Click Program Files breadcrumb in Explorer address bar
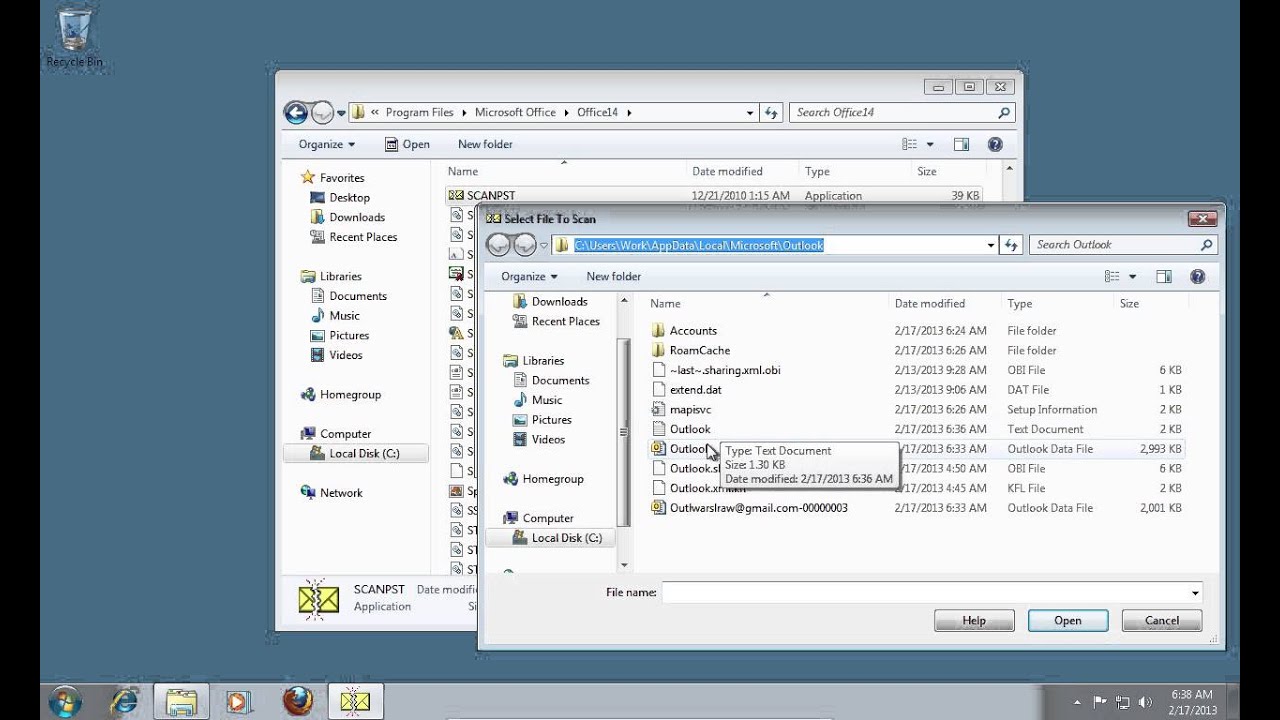This screenshot has height=720, width=1280. point(420,112)
